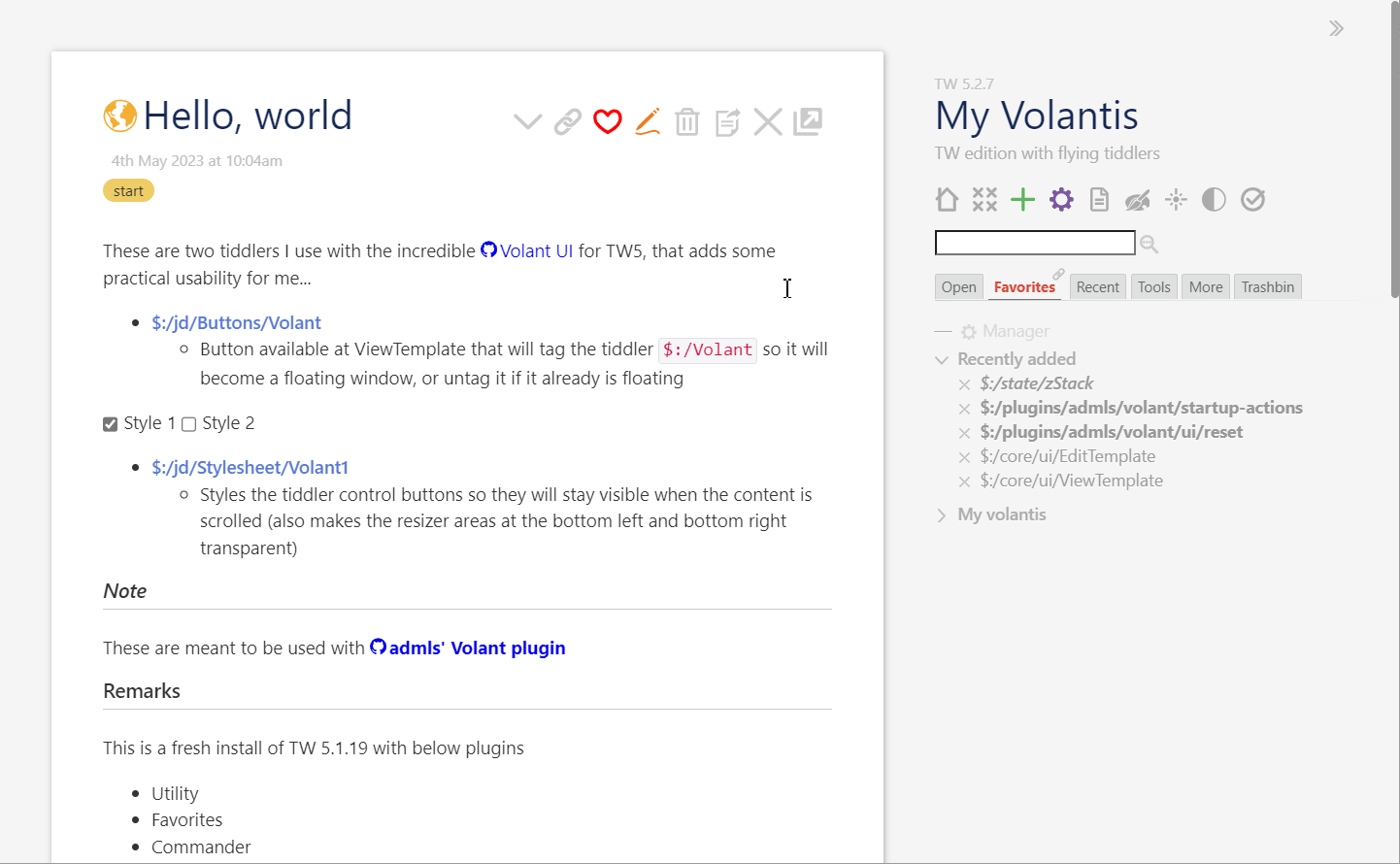Click the Home icon in sidebar toolbar
This screenshot has height=864, width=1400.
[947, 200]
